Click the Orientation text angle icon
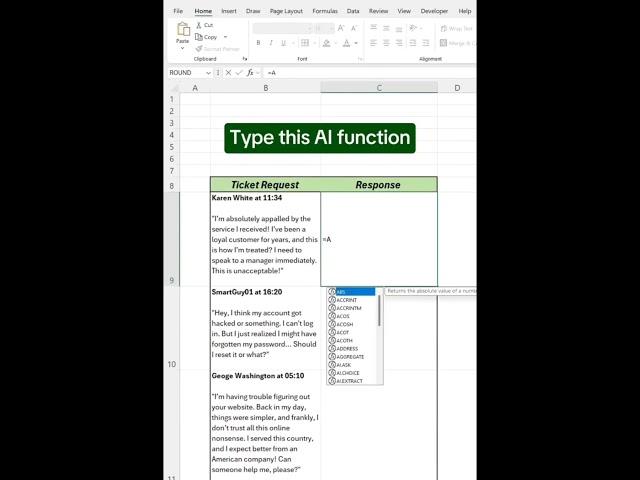640x480 pixels. click(x=413, y=28)
